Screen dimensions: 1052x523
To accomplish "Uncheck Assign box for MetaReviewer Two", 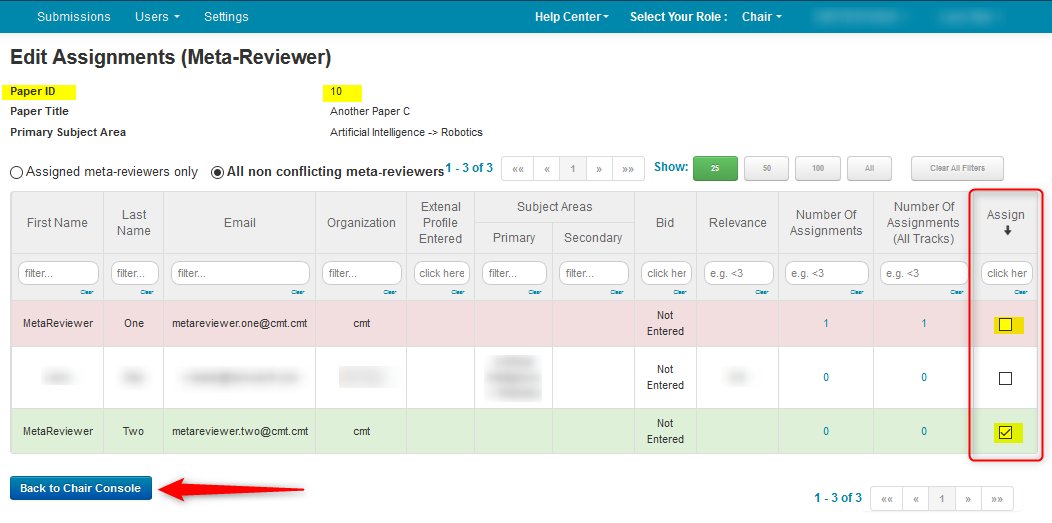I will [x=1005, y=432].
